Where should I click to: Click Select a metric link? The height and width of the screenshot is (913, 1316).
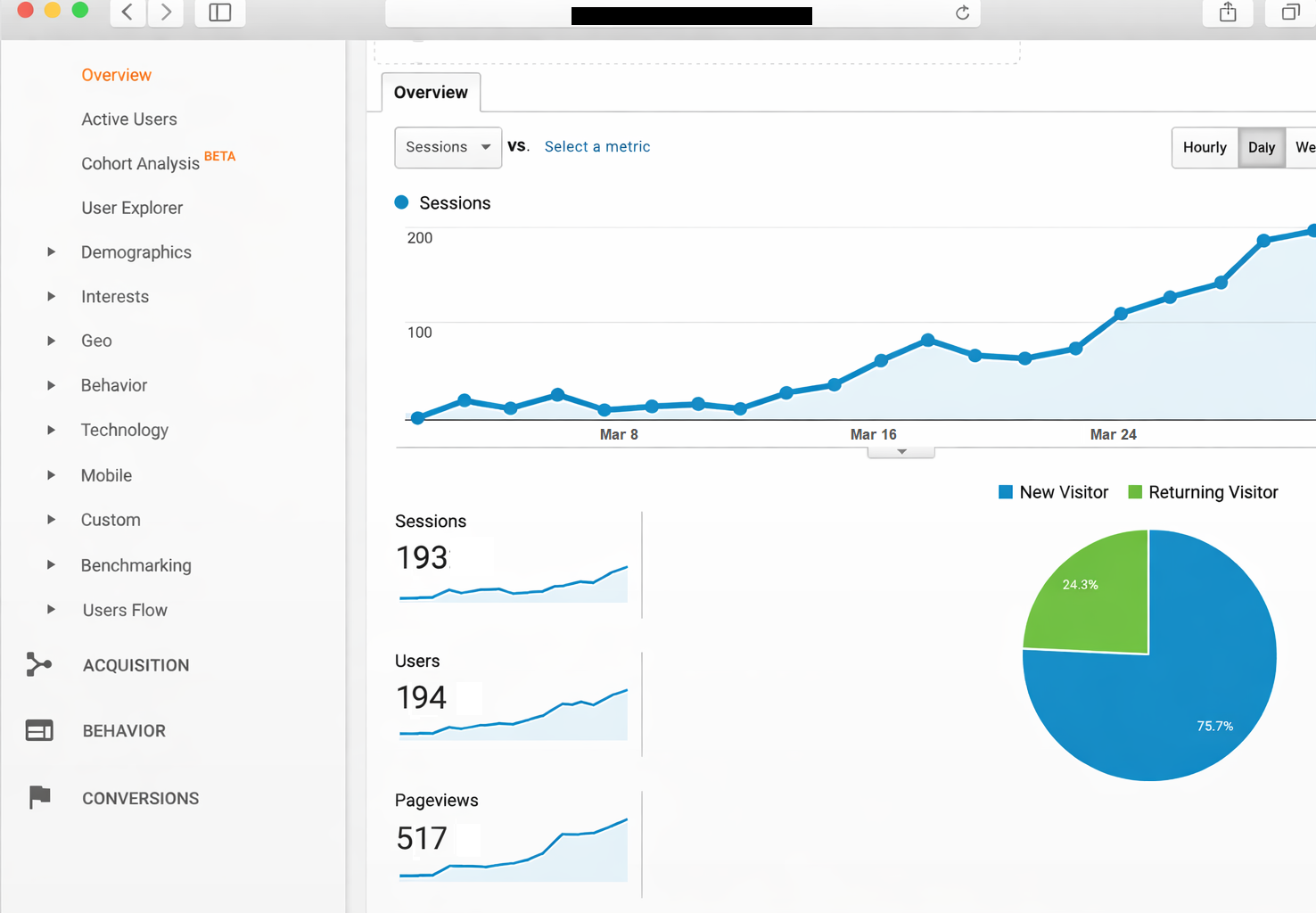pos(596,147)
